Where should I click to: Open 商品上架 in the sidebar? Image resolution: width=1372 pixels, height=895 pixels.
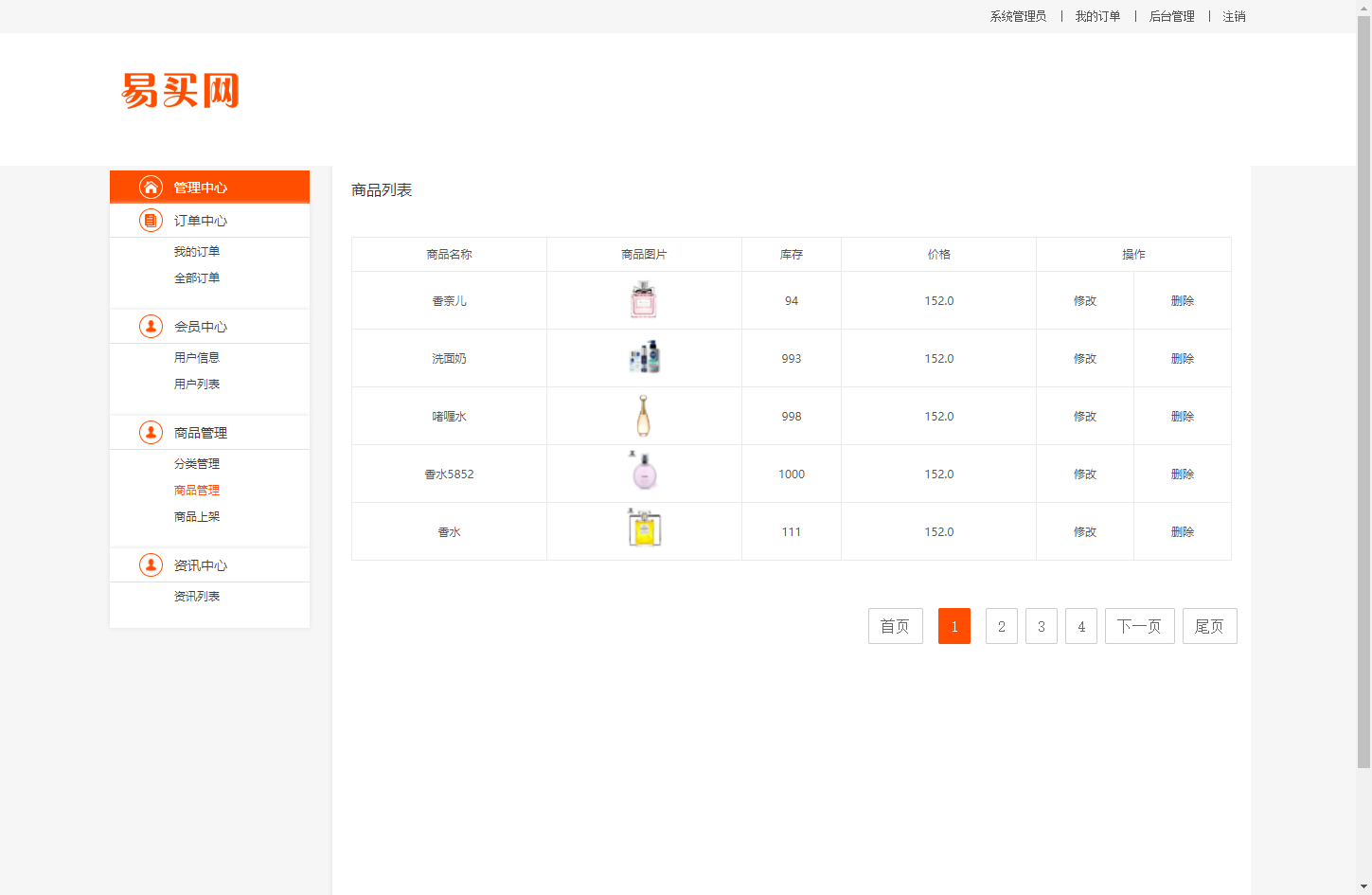point(196,516)
